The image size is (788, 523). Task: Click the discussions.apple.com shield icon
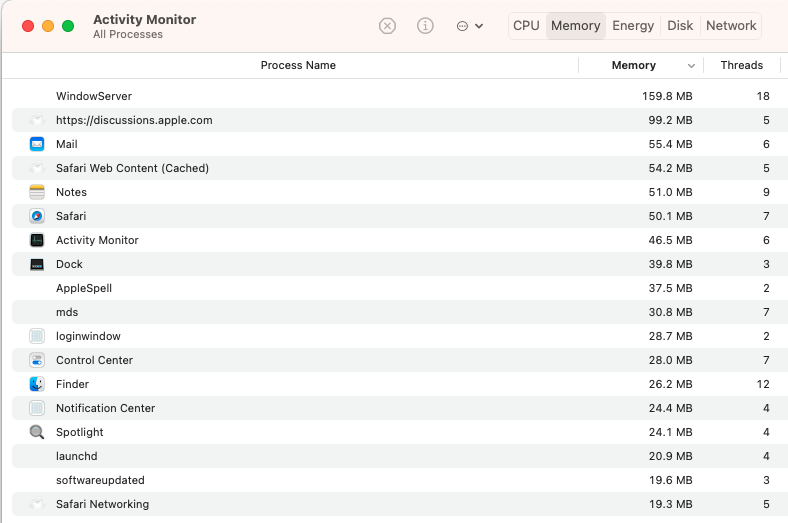tap(37, 120)
